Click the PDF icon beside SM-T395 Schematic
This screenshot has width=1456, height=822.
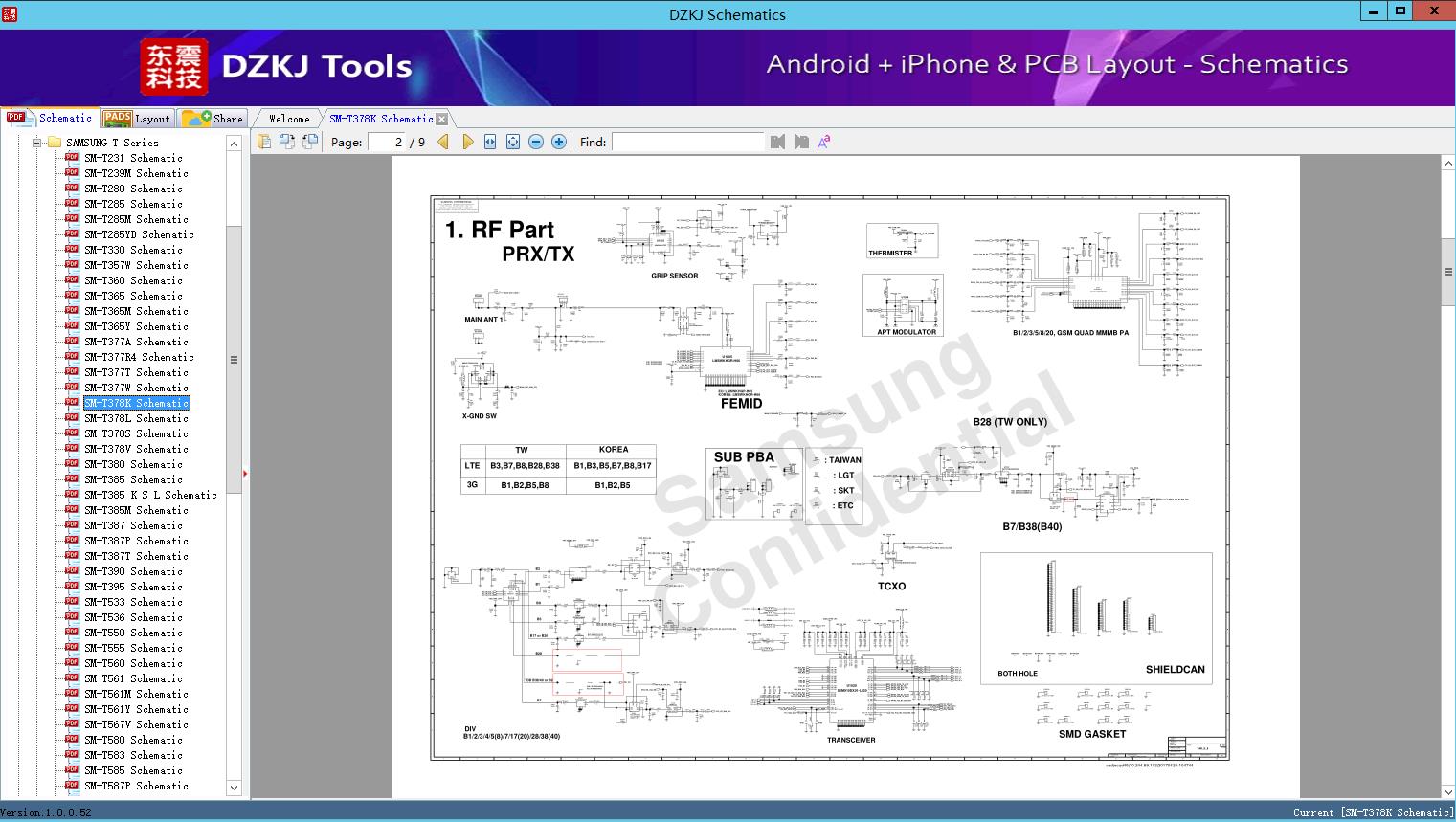[72, 586]
